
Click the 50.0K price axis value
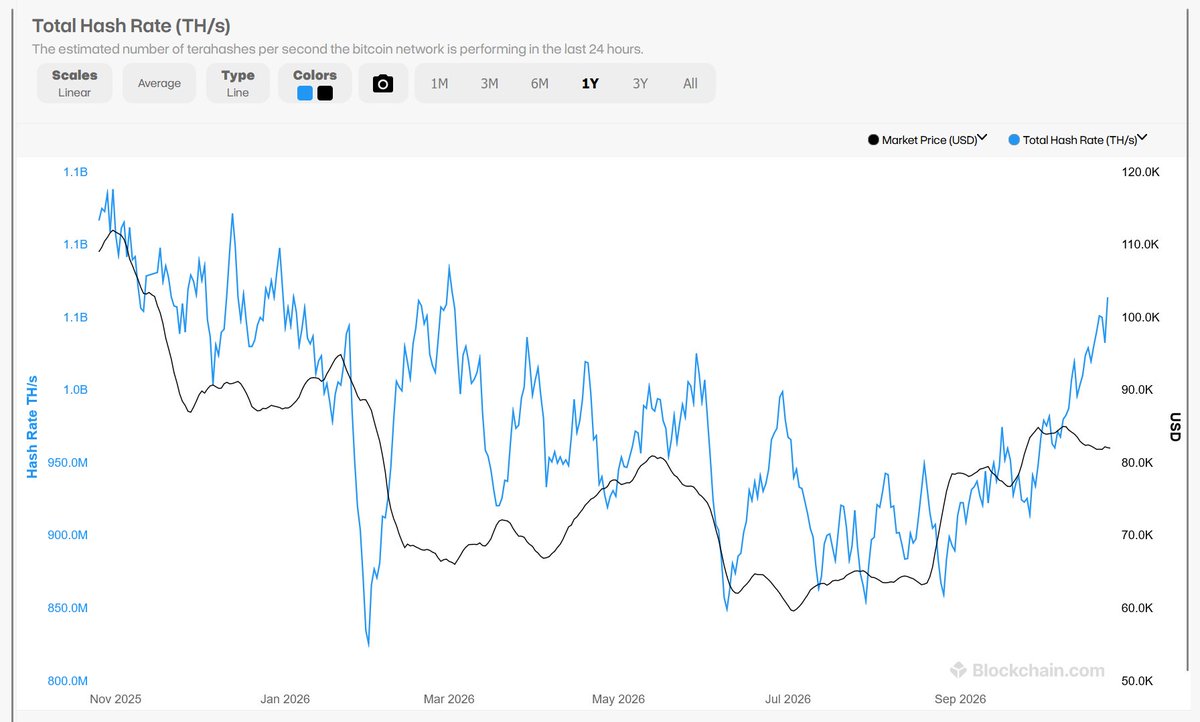tap(1138, 681)
